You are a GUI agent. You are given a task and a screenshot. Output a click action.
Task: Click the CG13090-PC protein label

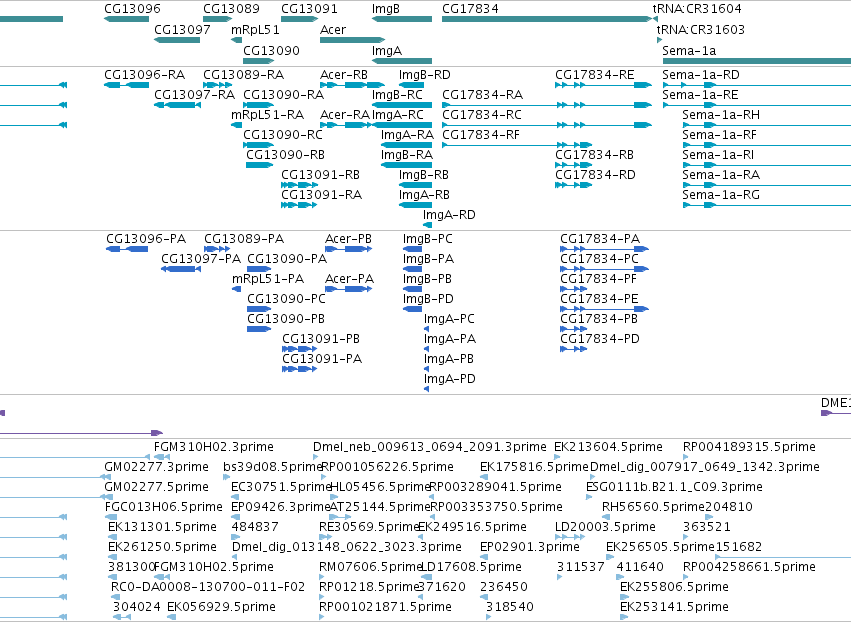click(286, 299)
